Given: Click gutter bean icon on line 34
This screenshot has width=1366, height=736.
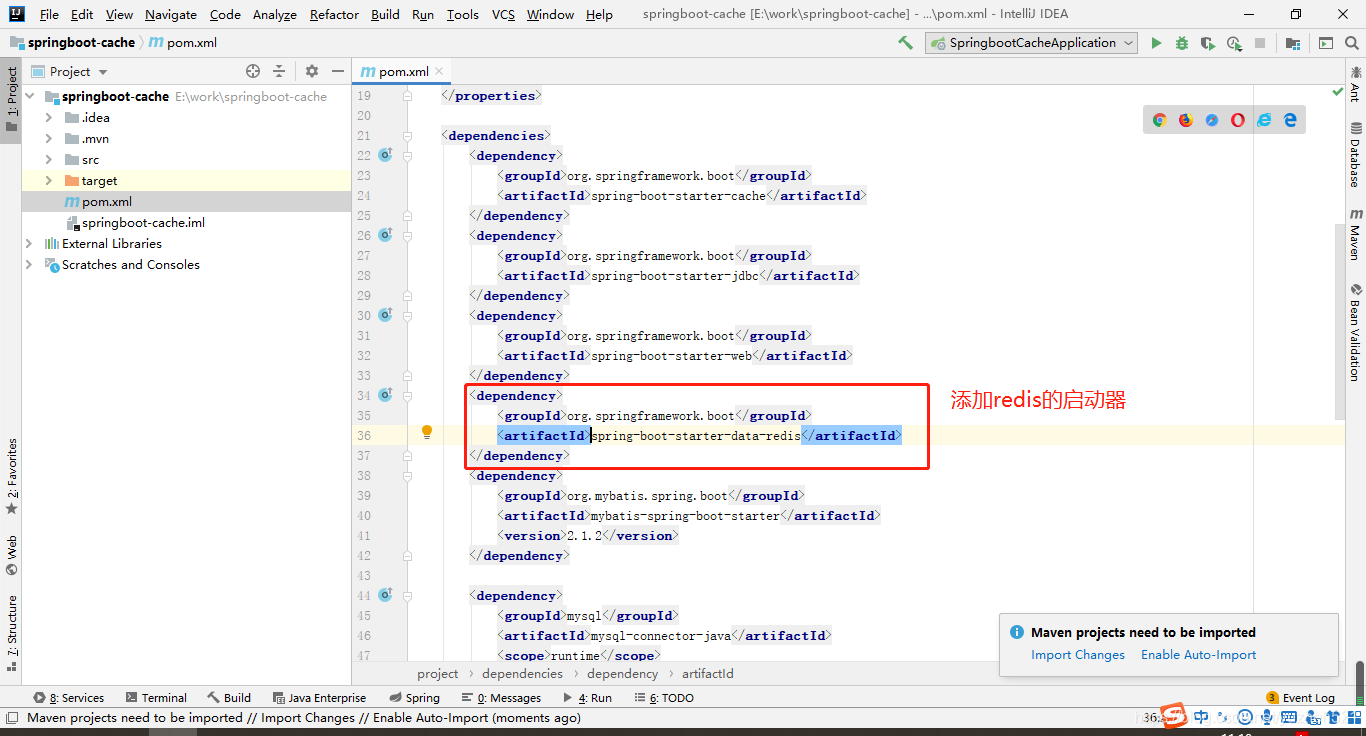Looking at the screenshot, I should [x=386, y=395].
